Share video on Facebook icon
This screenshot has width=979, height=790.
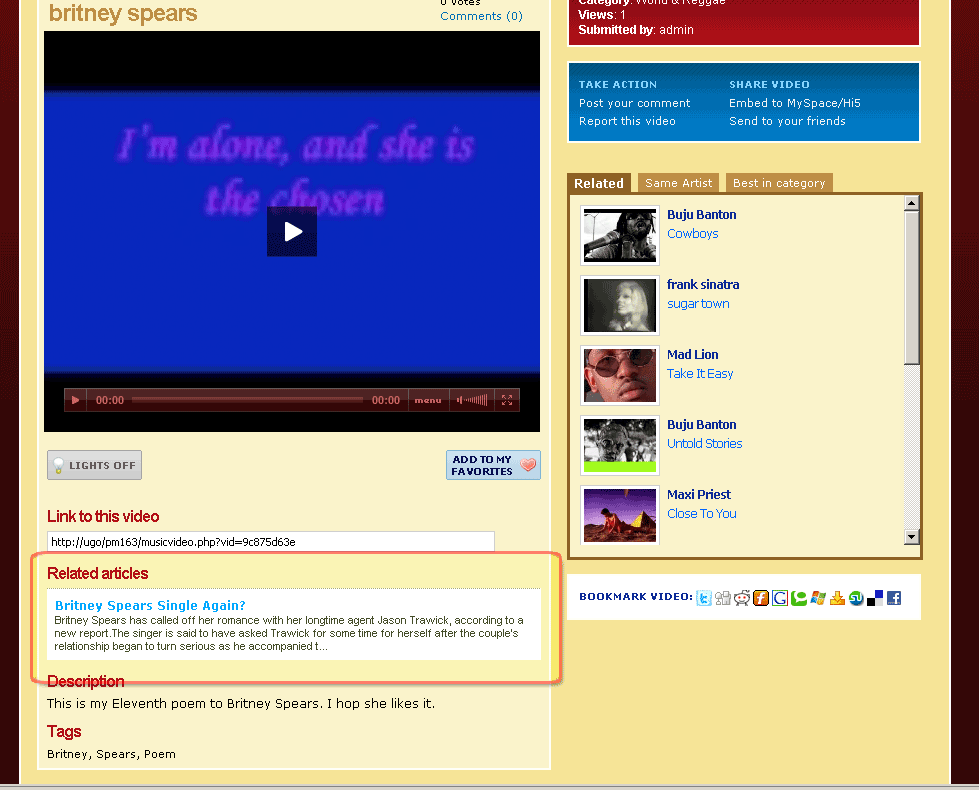coord(894,598)
